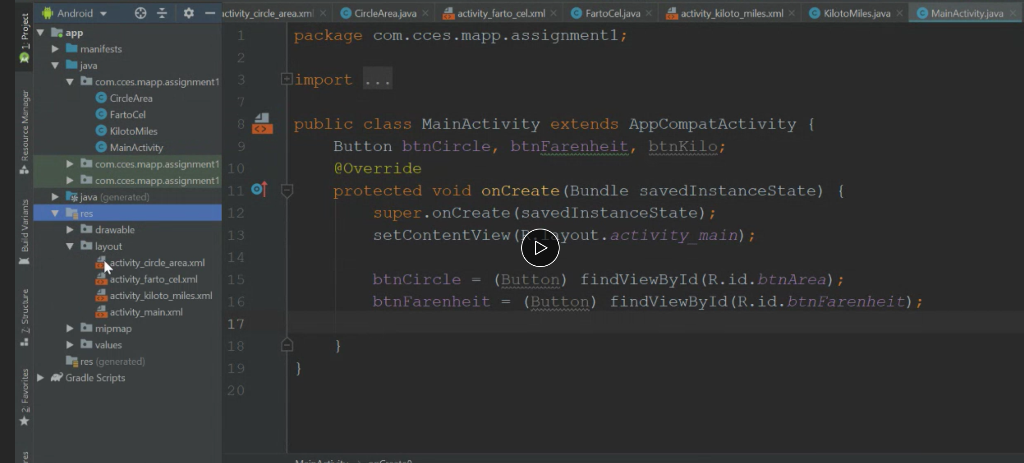This screenshot has width=1024, height=463.
Task: Click the related XML file gutter icon
Action: [262, 123]
